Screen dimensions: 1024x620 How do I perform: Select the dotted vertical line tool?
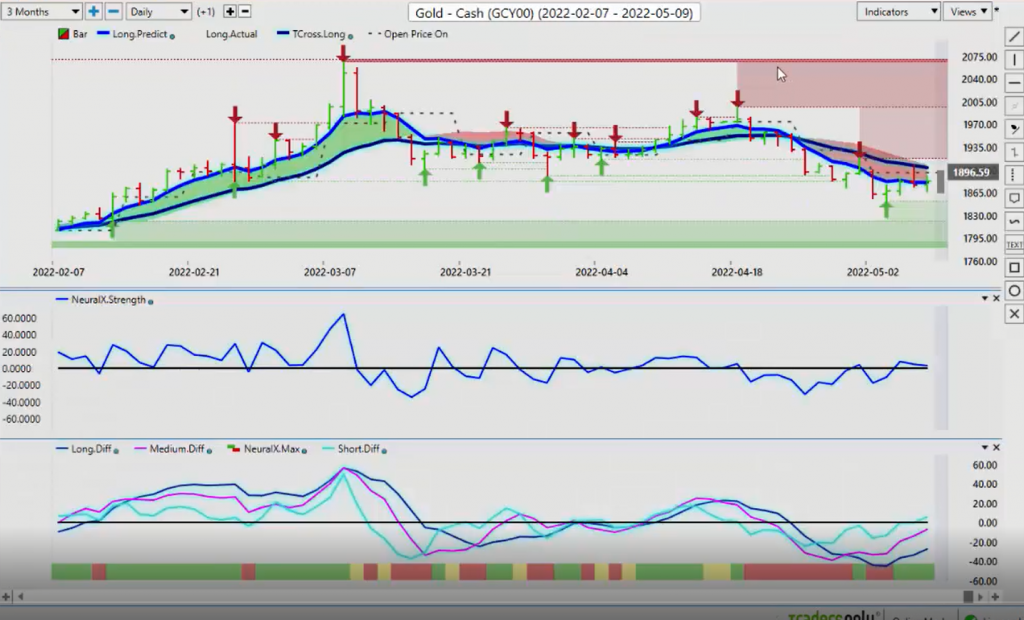pyautogui.click(x=1014, y=174)
